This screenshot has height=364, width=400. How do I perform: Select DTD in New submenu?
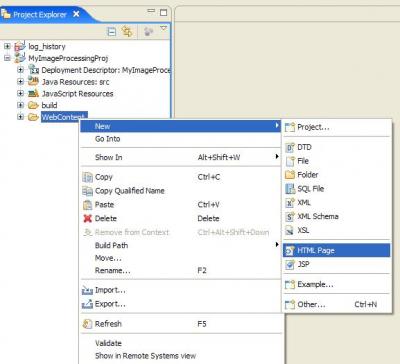point(336,147)
